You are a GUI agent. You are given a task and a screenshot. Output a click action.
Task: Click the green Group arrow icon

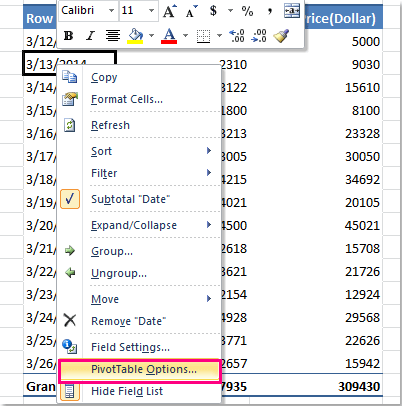(x=70, y=251)
